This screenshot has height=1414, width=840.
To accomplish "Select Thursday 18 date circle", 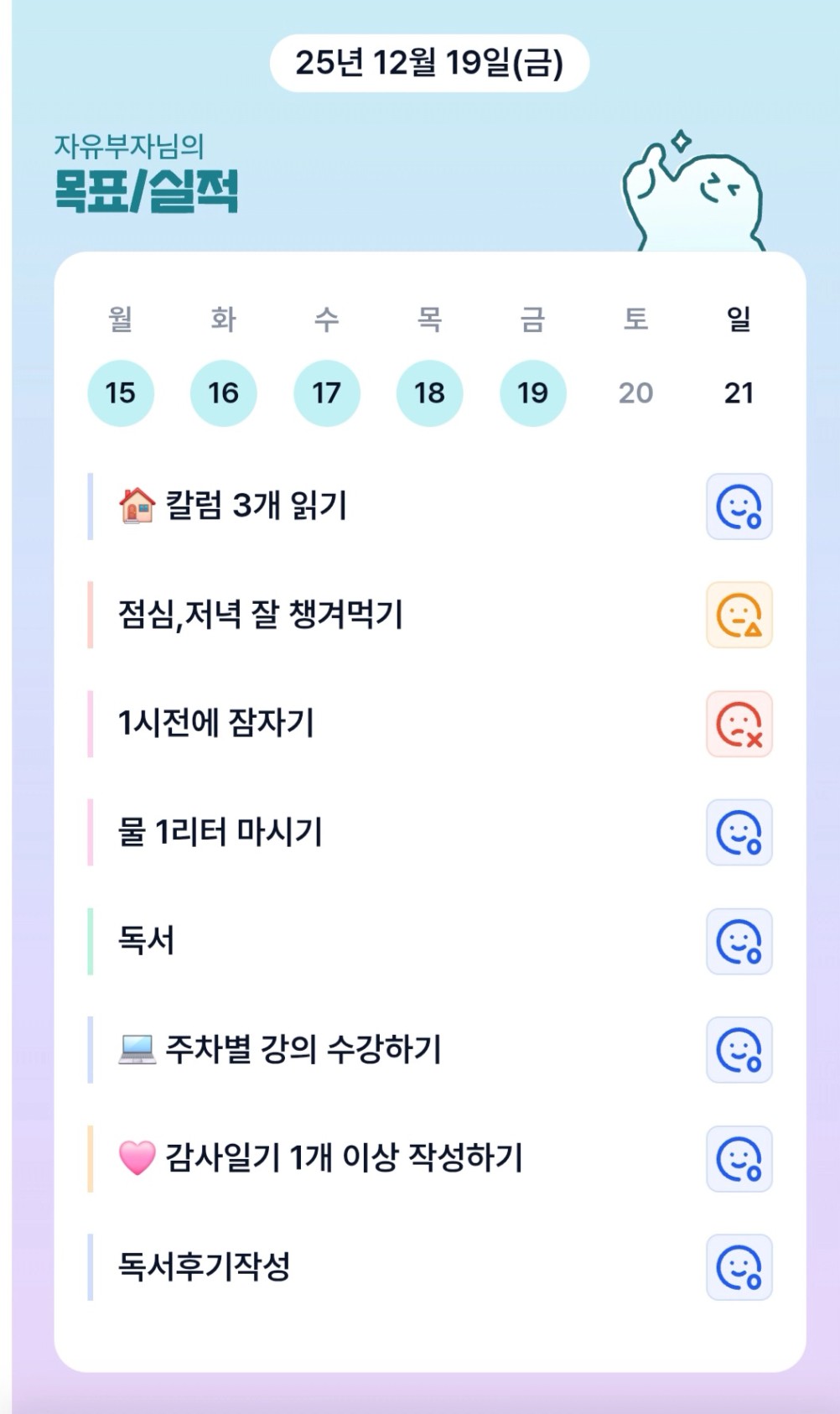I will click(x=430, y=392).
